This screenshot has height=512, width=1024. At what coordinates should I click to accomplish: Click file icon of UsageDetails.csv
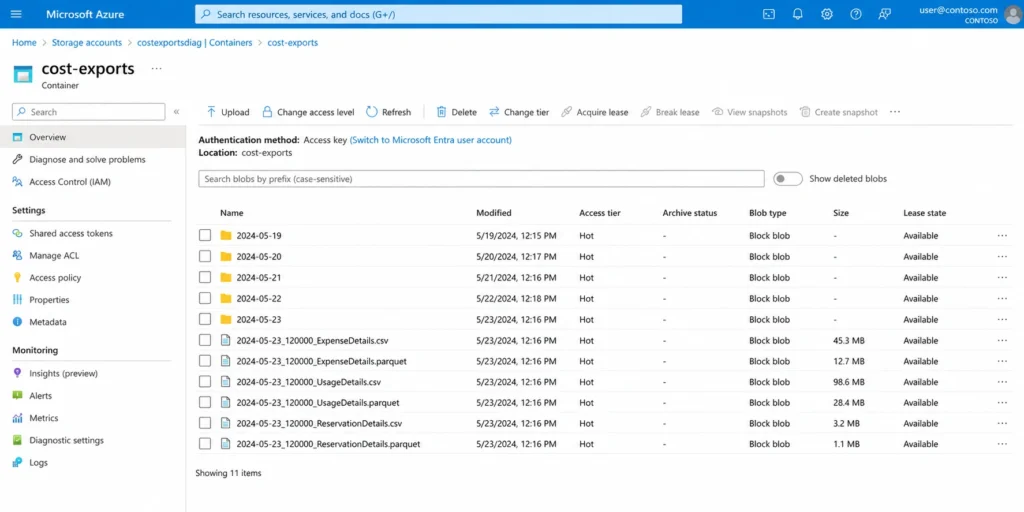(225, 381)
